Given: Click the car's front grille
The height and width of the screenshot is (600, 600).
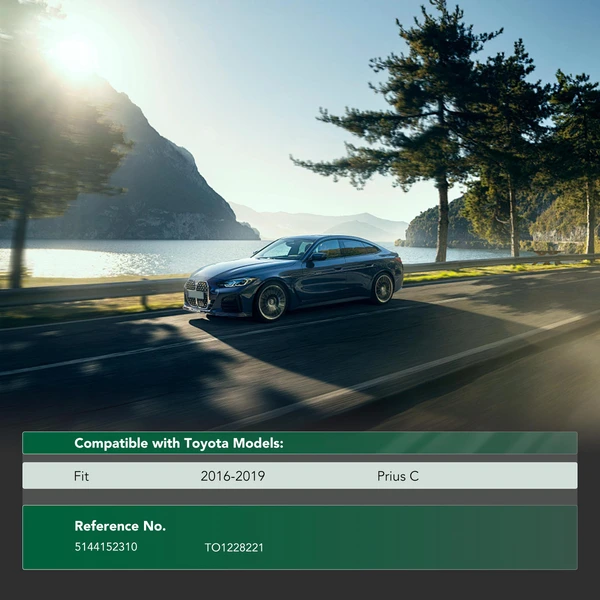Looking at the screenshot, I should 198,295.
